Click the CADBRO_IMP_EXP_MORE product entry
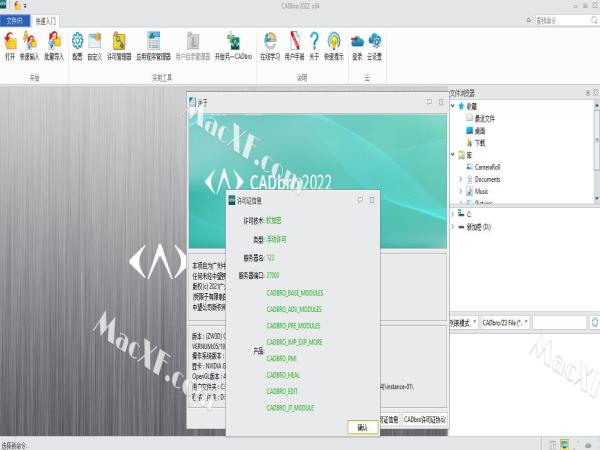600x450 pixels. click(x=294, y=342)
